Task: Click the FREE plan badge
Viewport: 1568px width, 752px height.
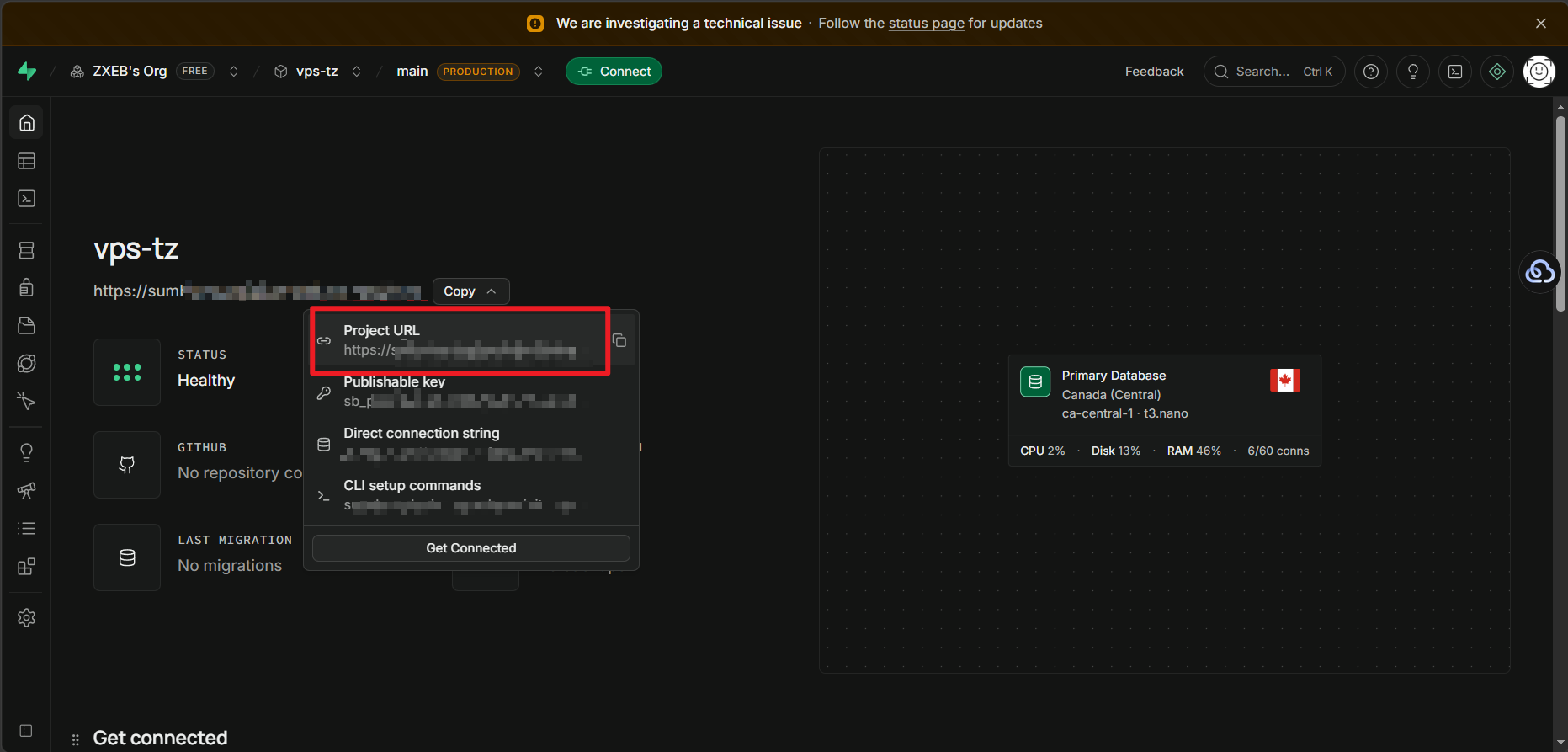Action: [x=194, y=72]
